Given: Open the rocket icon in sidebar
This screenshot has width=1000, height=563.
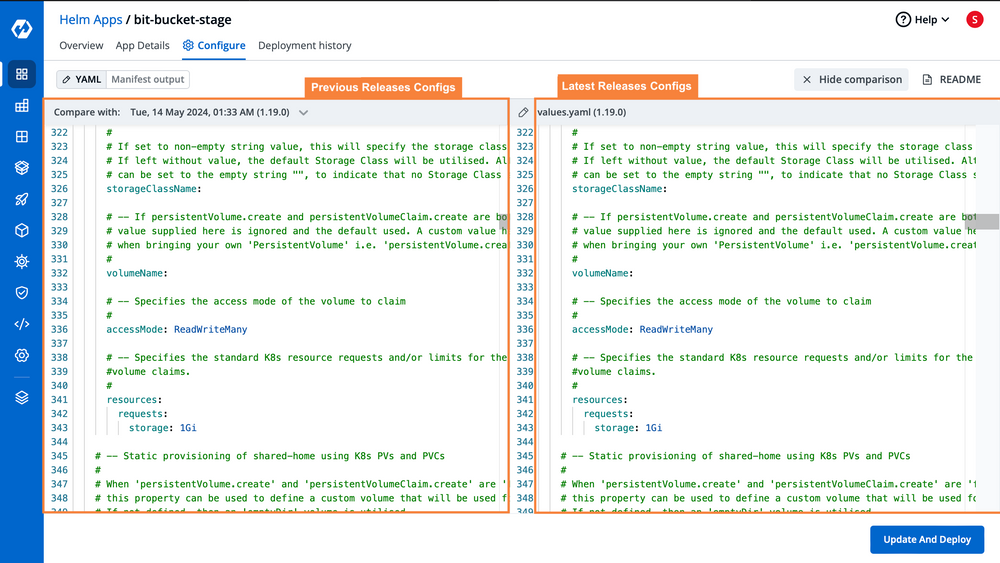Looking at the screenshot, I should click(x=21, y=199).
